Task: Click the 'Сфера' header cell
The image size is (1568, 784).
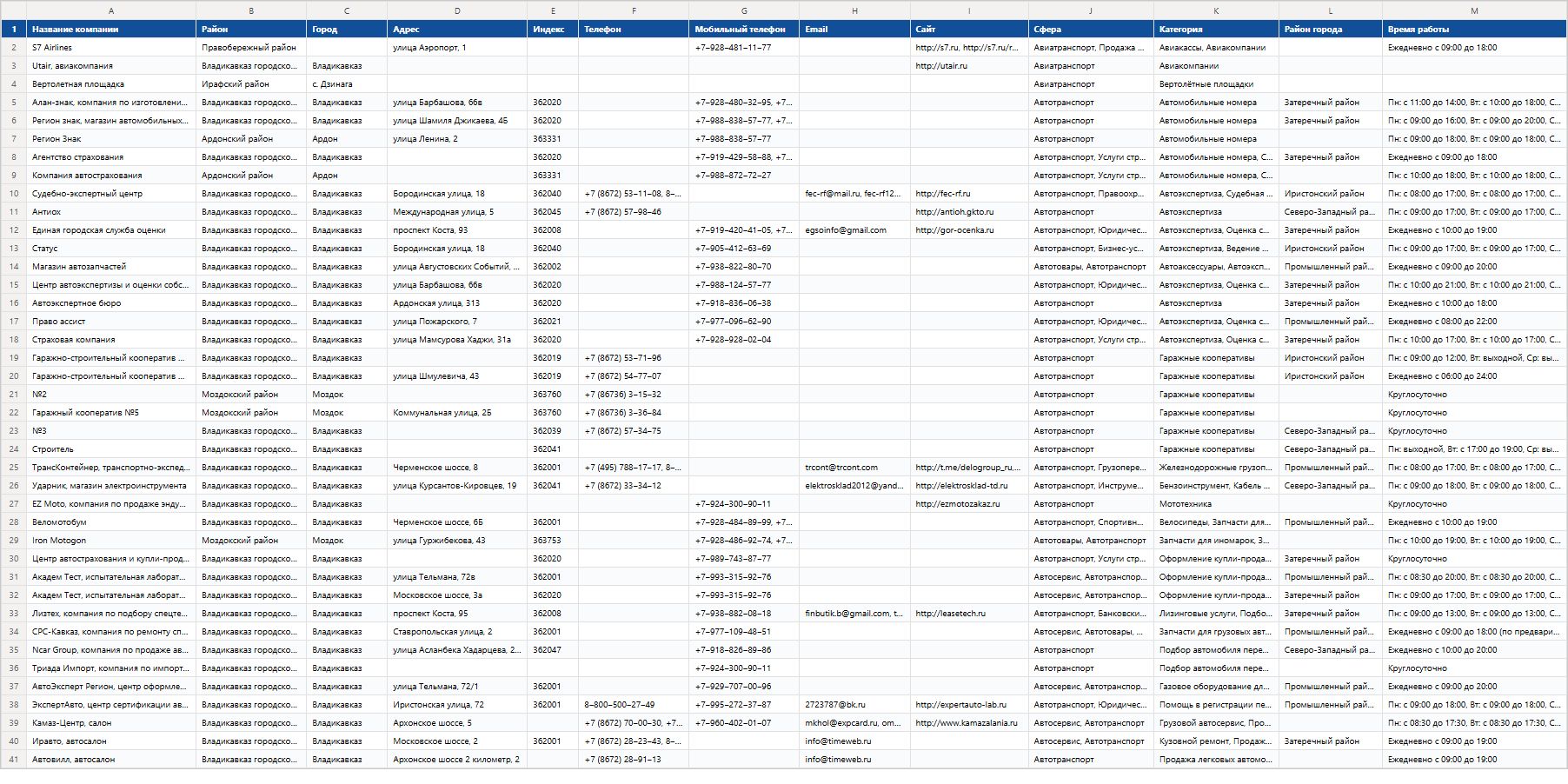Action: (1091, 30)
